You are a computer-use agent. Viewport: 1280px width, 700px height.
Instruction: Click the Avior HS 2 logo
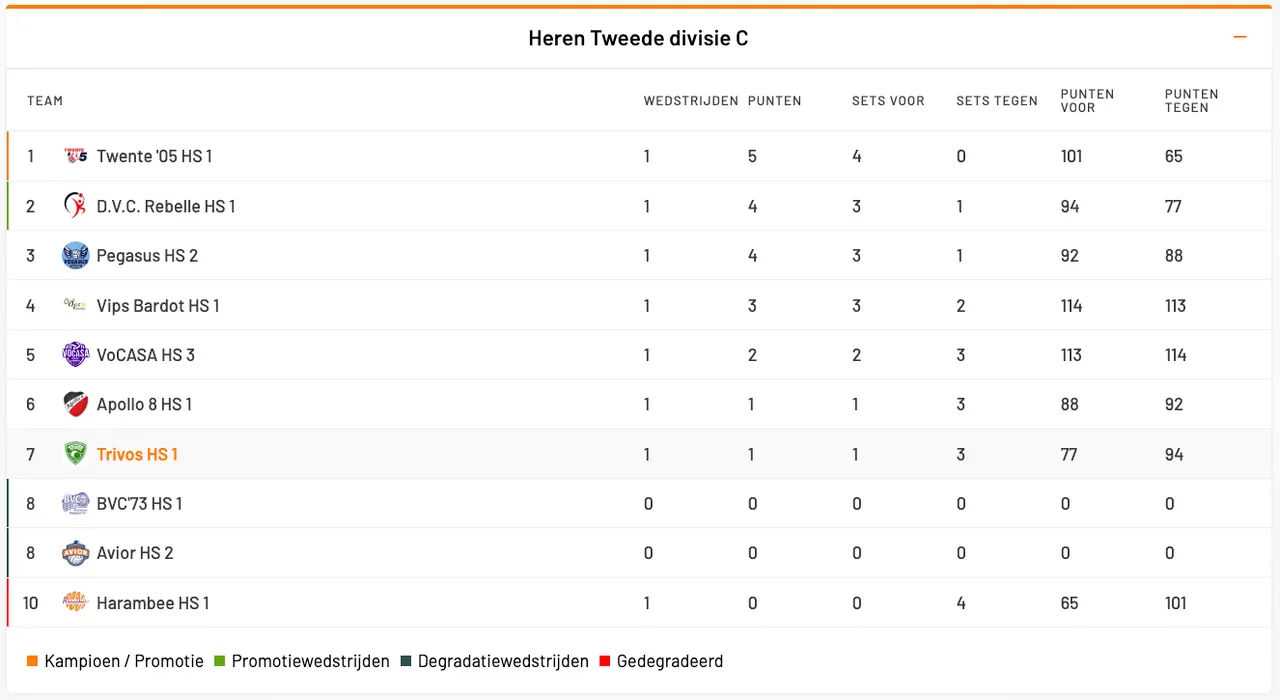(x=76, y=553)
